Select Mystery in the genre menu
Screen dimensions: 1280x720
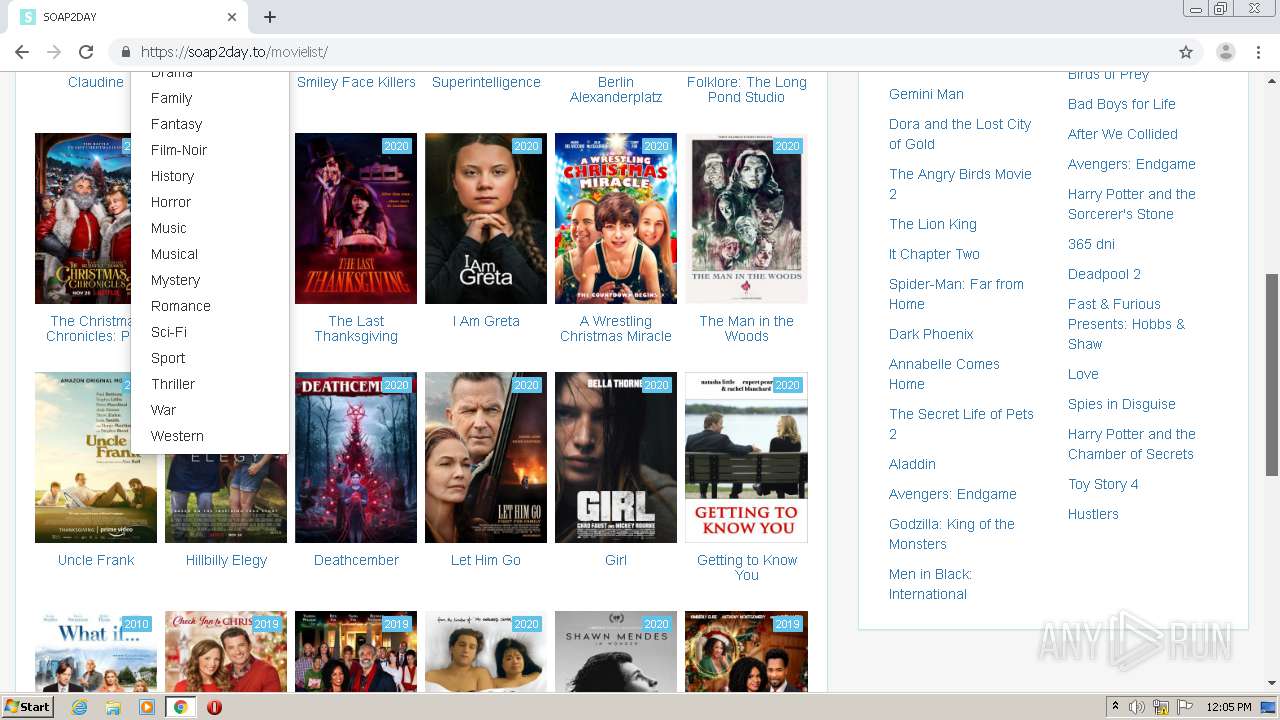175,280
